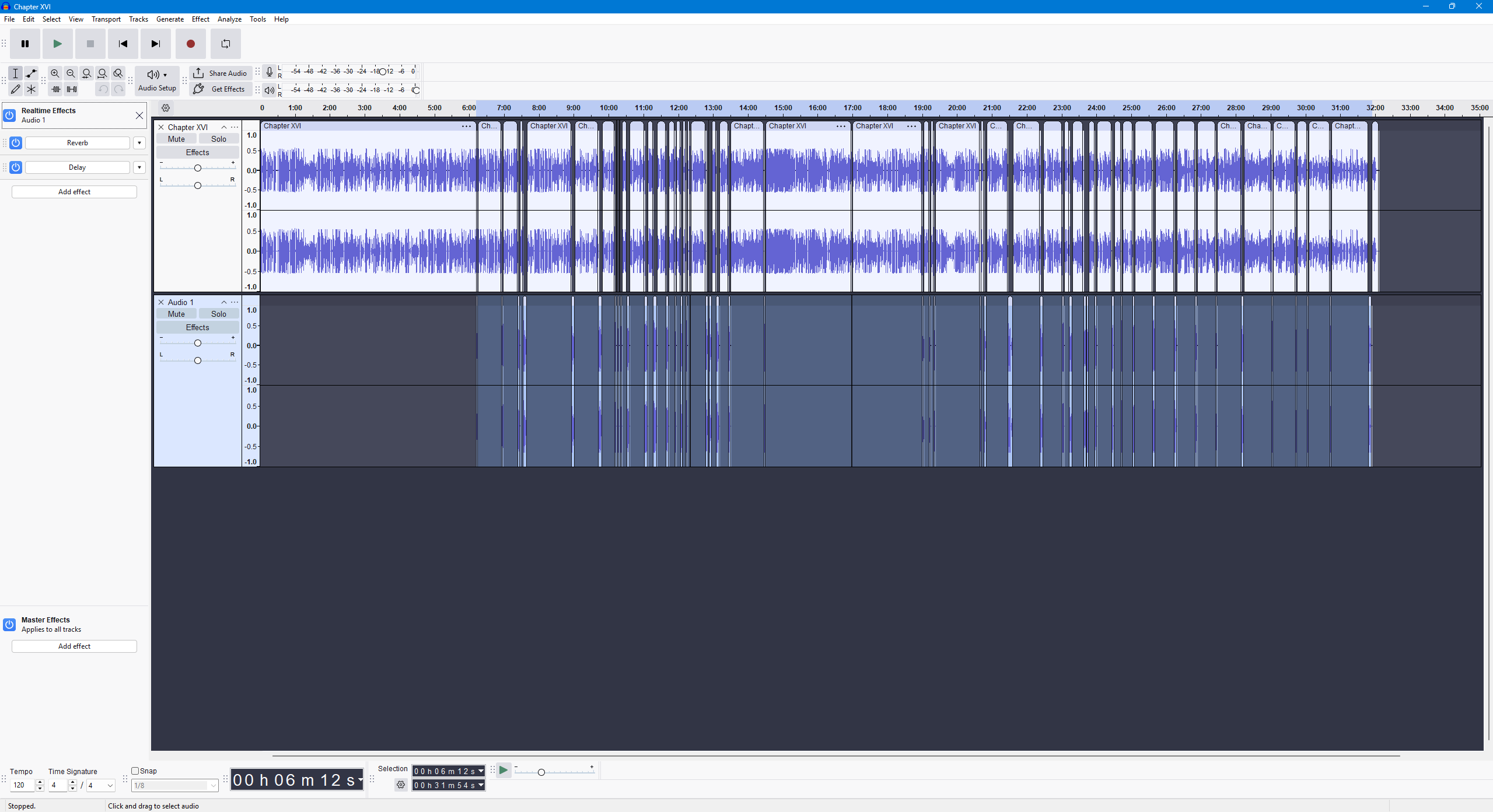Click the Record button
1493x812 pixels.
coord(190,44)
